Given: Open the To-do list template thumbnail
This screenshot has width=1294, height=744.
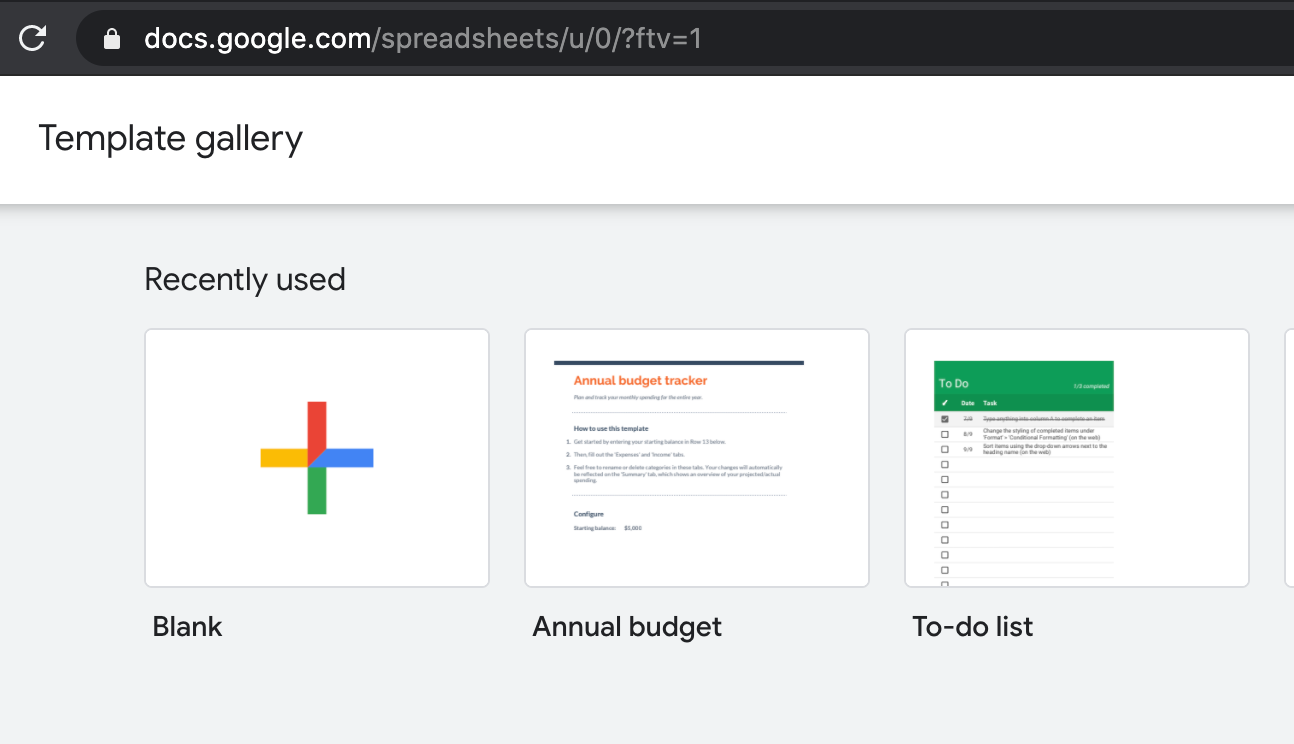Looking at the screenshot, I should [x=1077, y=458].
